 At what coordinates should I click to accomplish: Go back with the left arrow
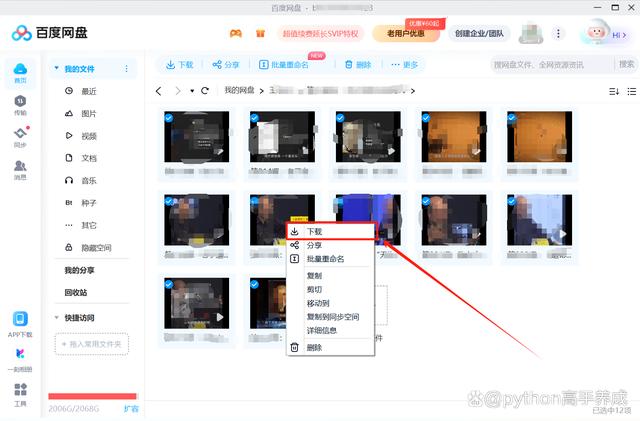point(159,91)
